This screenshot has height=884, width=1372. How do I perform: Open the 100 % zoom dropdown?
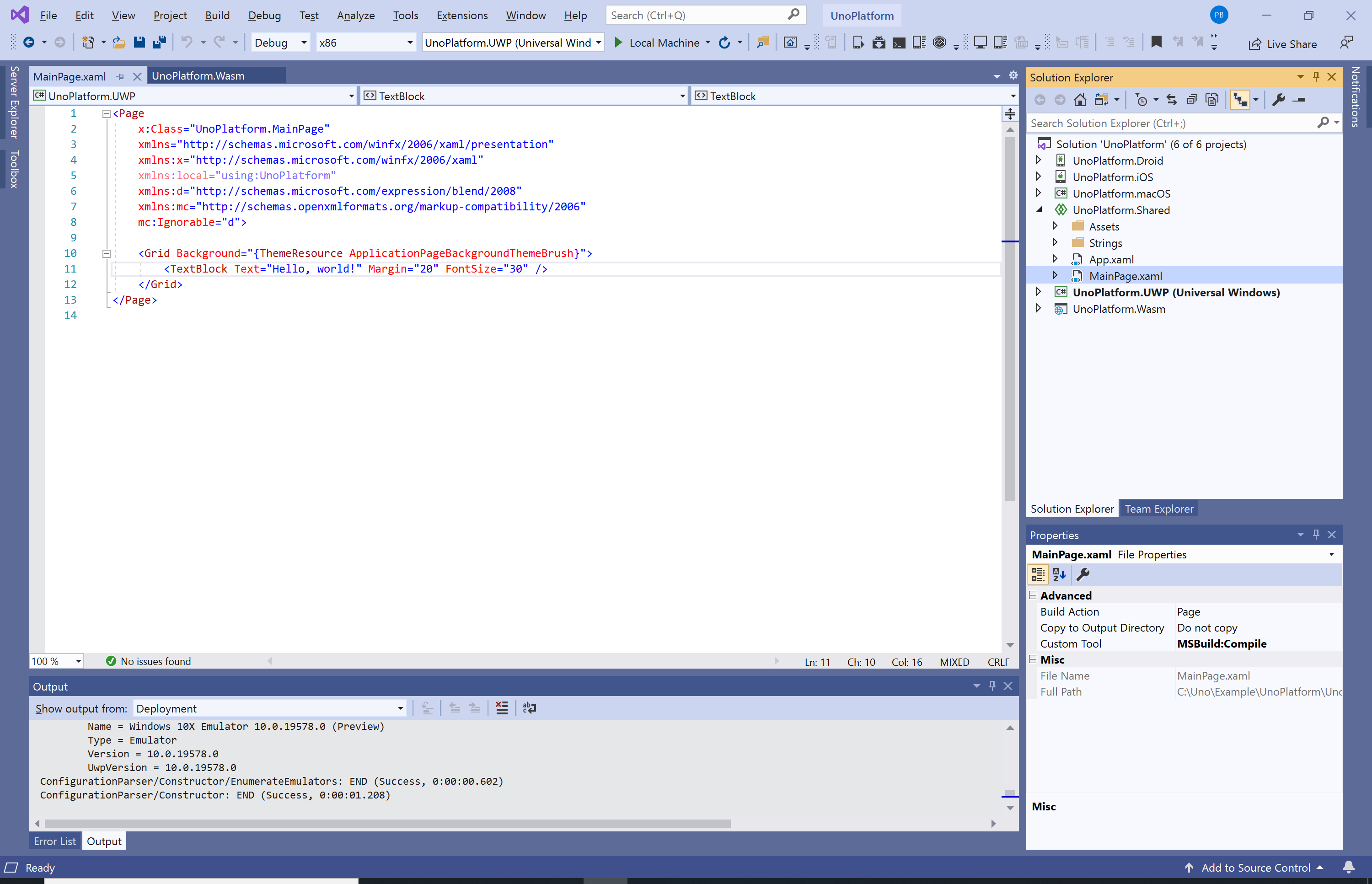(57, 661)
